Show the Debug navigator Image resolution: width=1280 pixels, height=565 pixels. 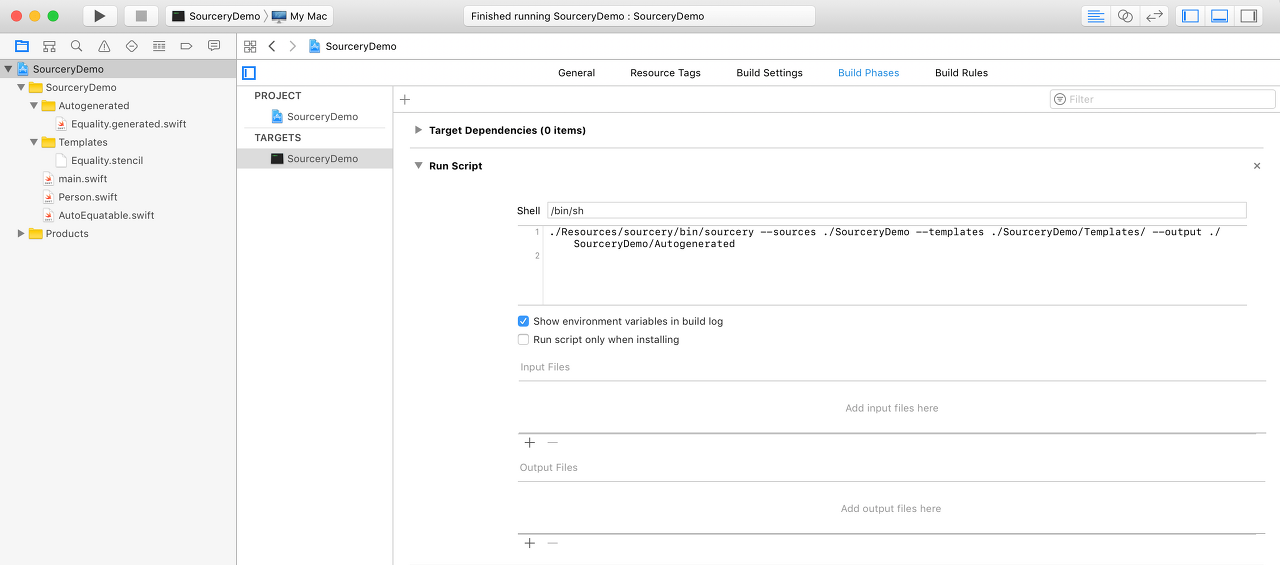click(x=159, y=46)
